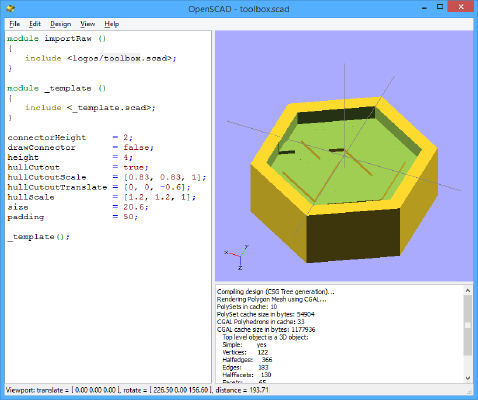The image size is (478, 400).
Task: Click the OpenSCAD application icon in title bar
Action: [x=10, y=8]
